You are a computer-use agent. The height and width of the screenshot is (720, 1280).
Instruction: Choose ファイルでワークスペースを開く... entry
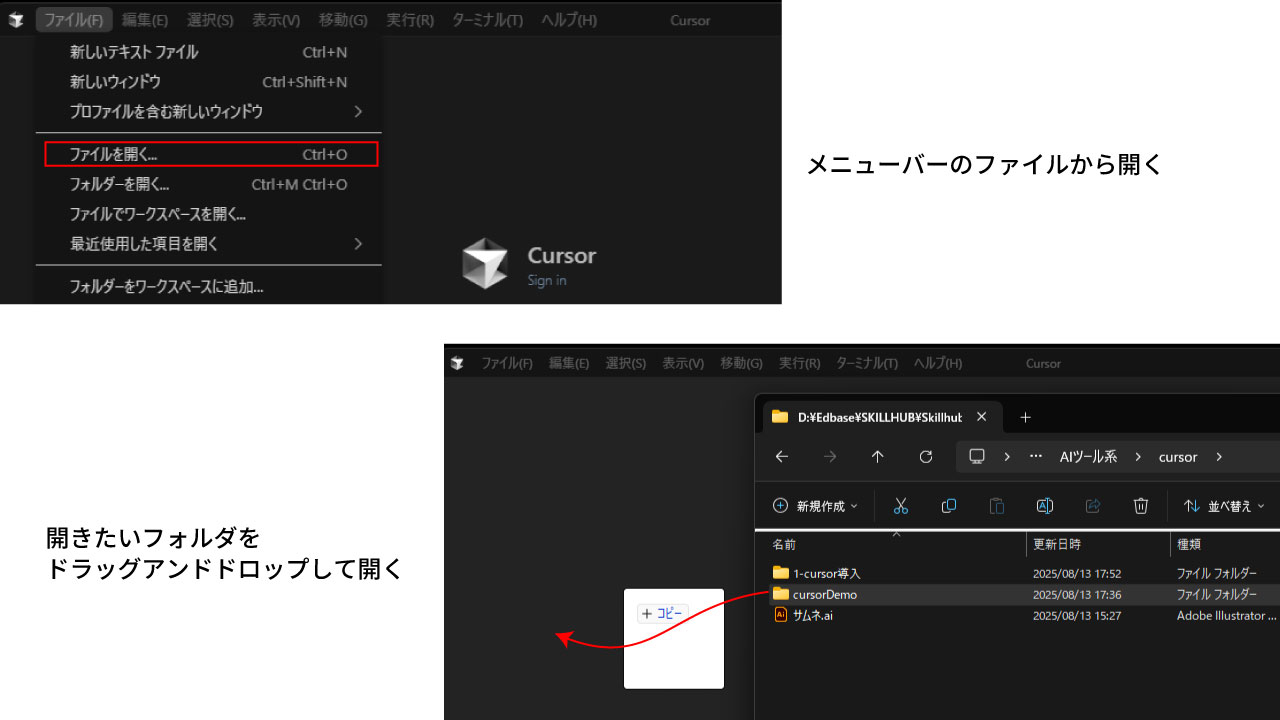208,214
